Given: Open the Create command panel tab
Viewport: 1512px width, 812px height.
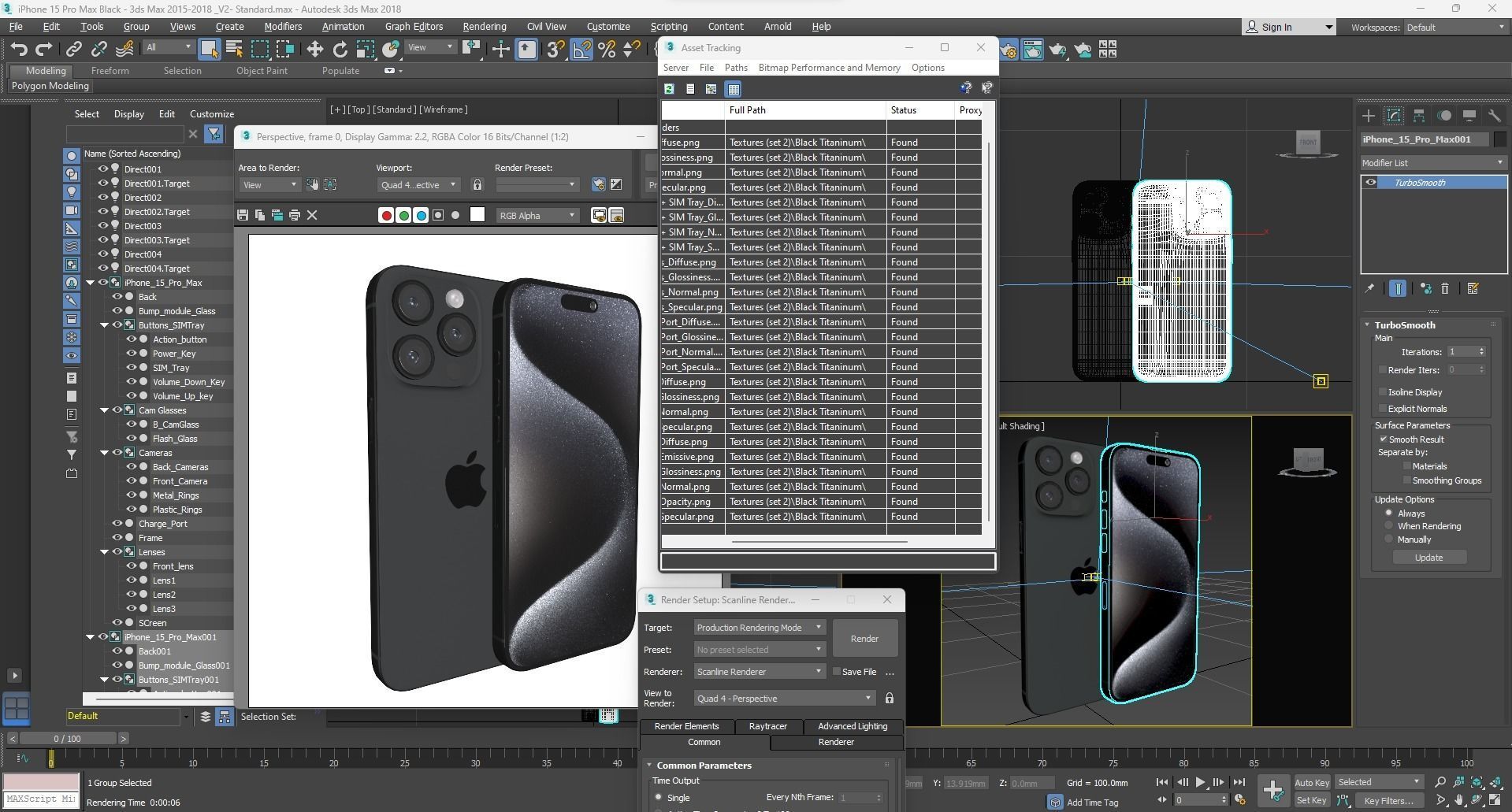Looking at the screenshot, I should [x=1369, y=116].
